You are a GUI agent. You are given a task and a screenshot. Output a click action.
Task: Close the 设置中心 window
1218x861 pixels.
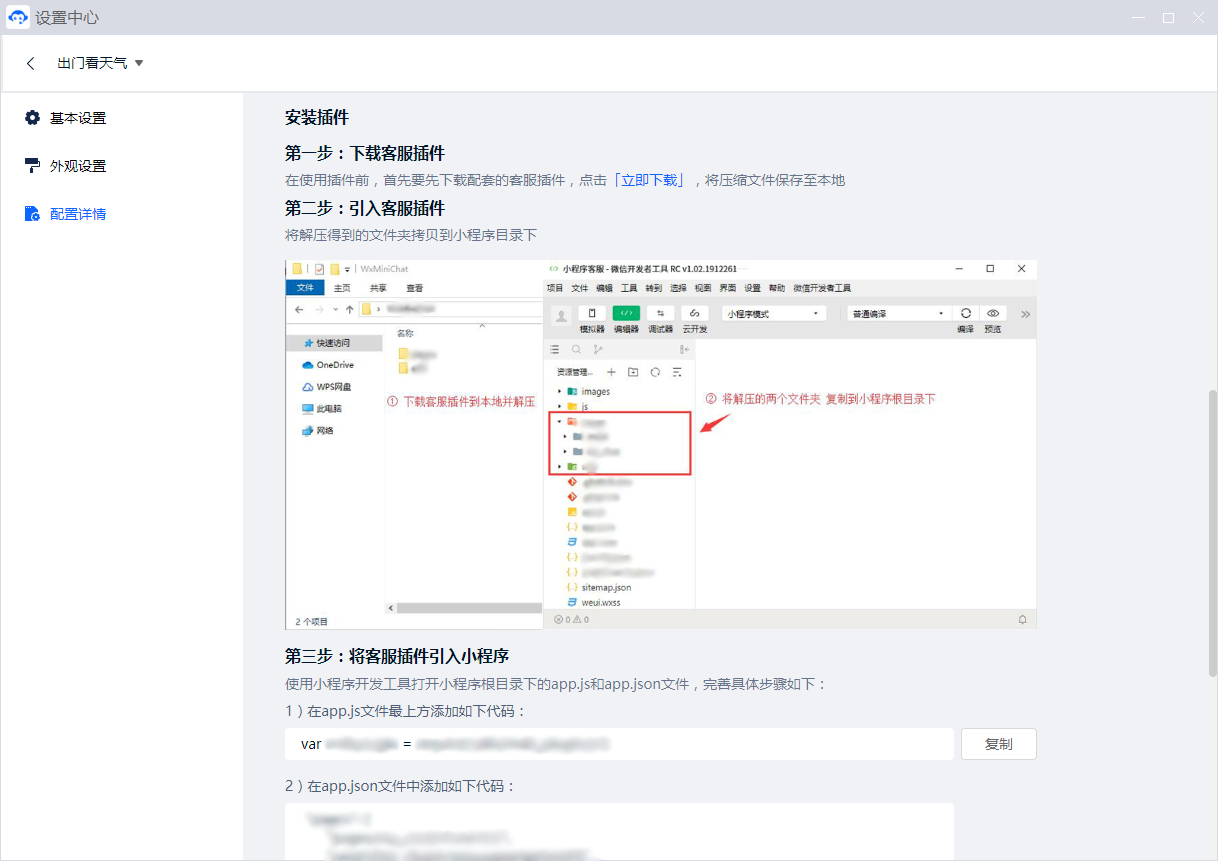point(1198,18)
